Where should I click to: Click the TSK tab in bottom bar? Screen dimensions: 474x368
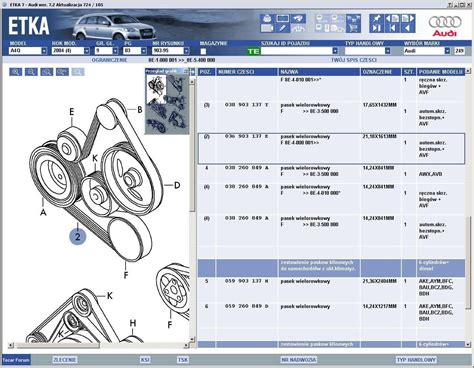[x=183, y=360]
